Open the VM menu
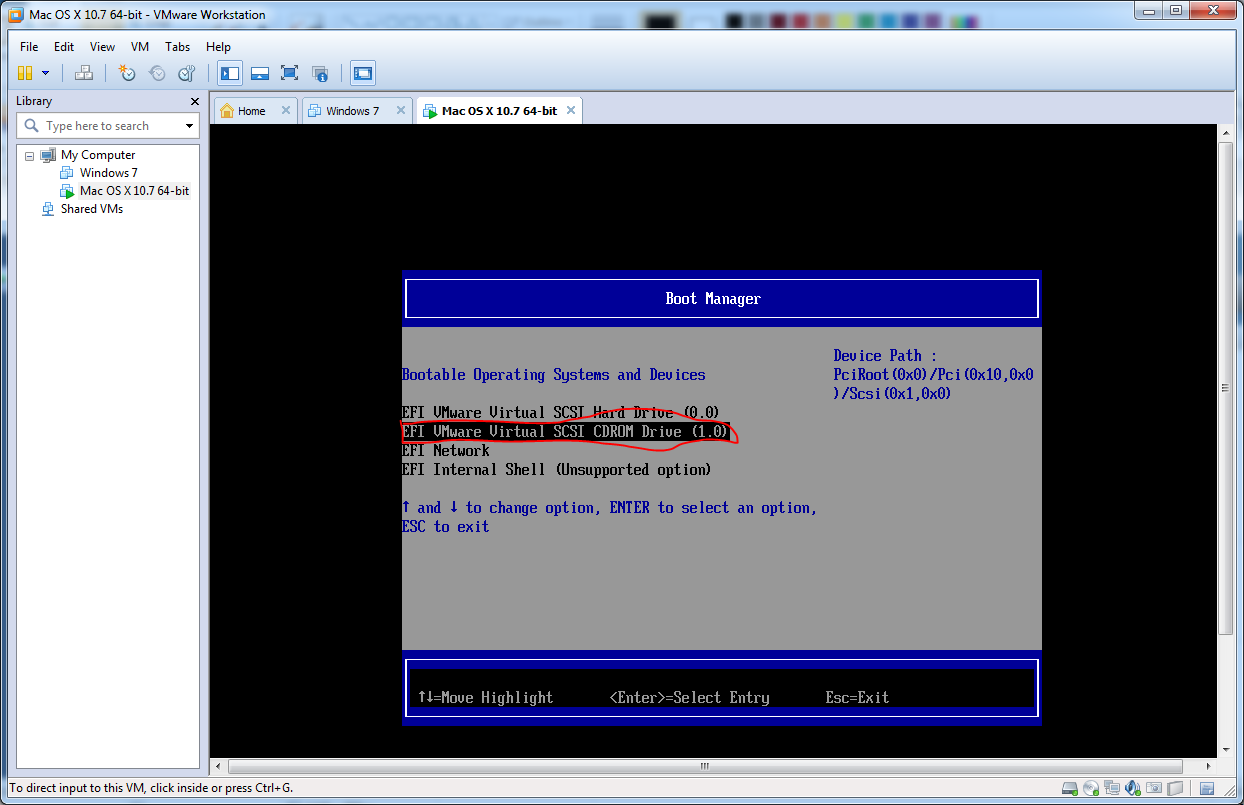 (x=140, y=47)
